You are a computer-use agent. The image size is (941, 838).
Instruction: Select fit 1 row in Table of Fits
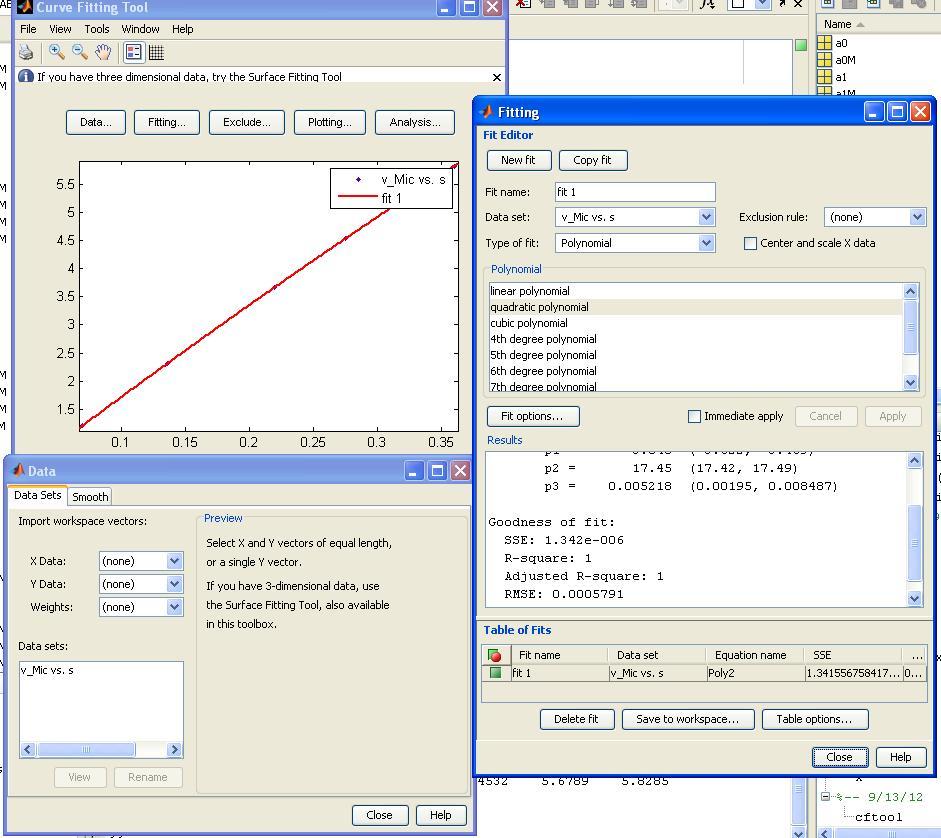pos(703,673)
